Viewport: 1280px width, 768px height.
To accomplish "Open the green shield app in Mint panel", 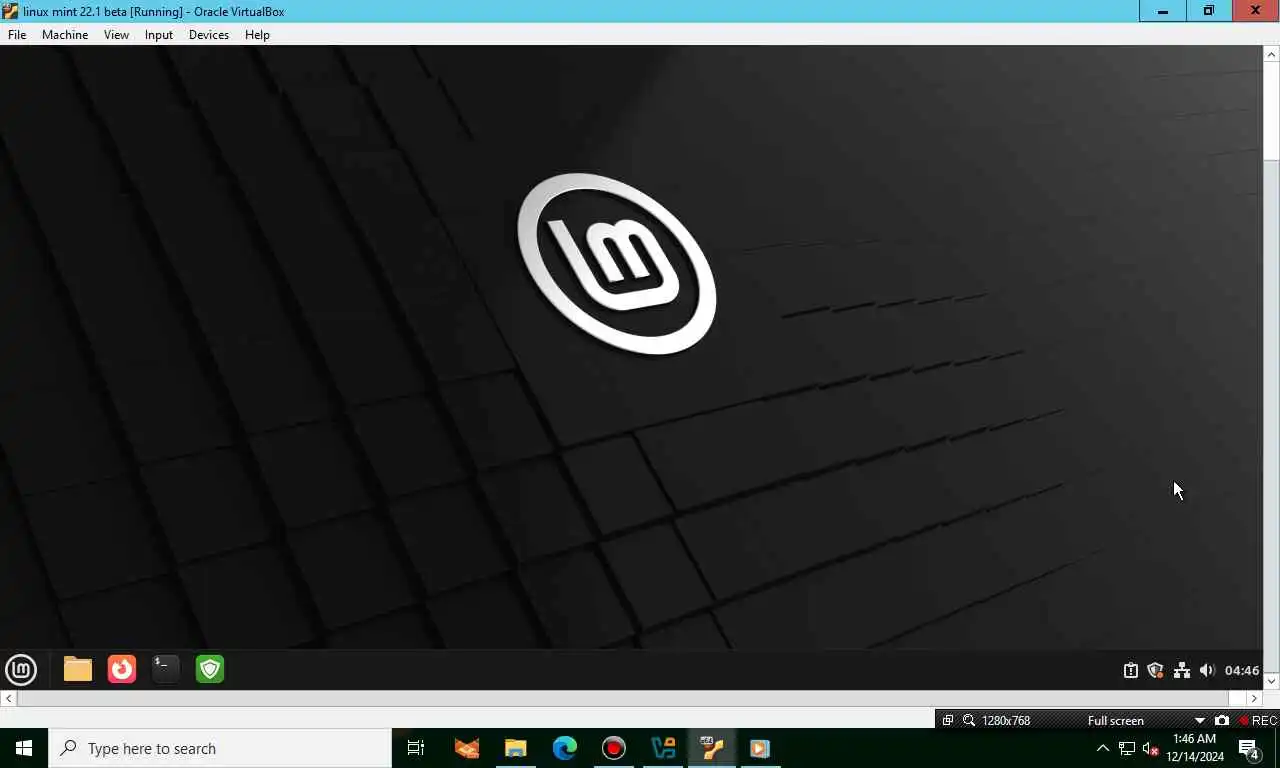I will (210, 669).
